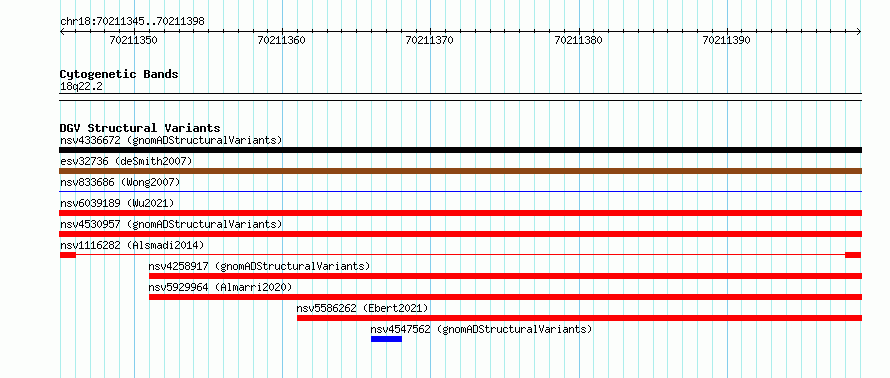890x378 pixels.
Task: Click the left arrowhead of the ruler
Action: tap(62, 32)
